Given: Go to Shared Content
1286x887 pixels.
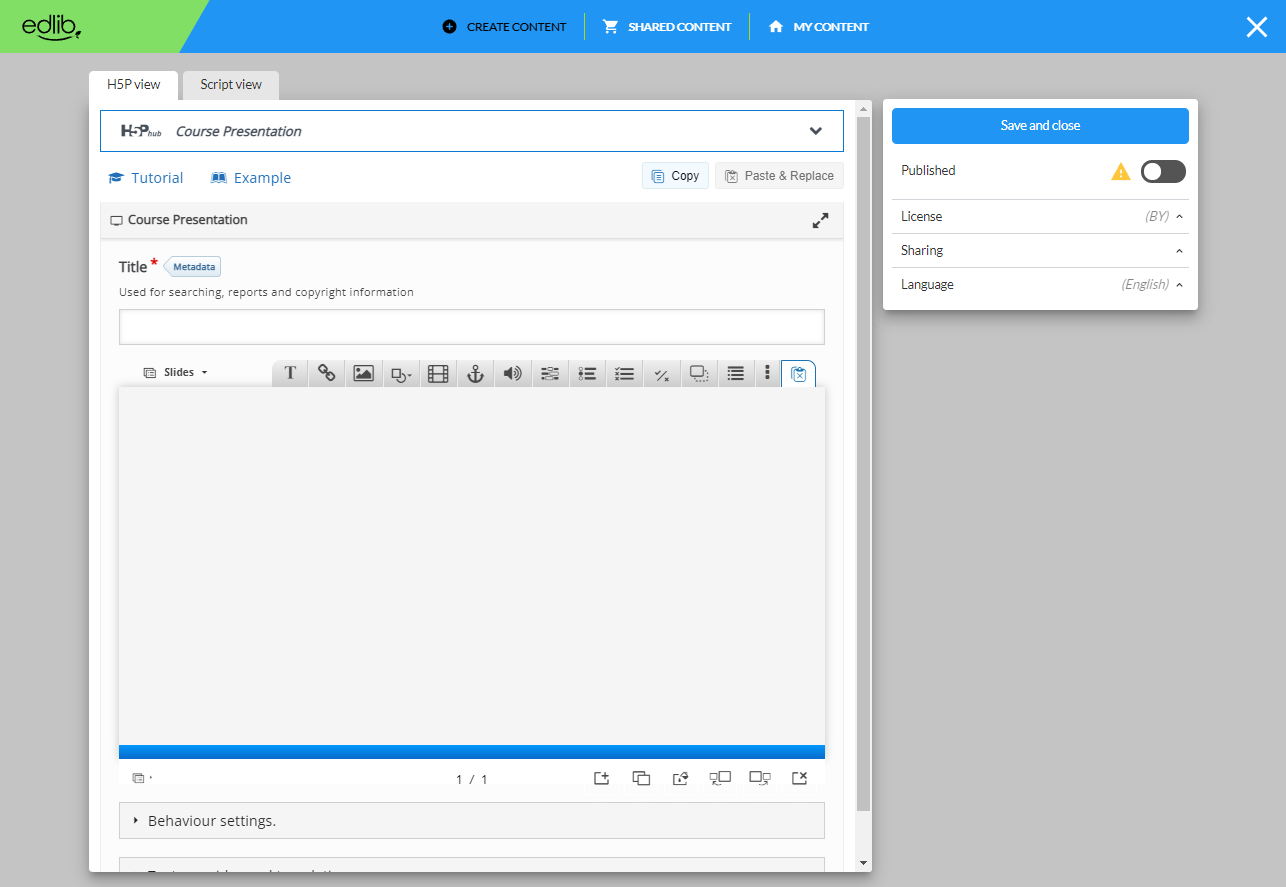Looking at the screenshot, I should point(667,27).
